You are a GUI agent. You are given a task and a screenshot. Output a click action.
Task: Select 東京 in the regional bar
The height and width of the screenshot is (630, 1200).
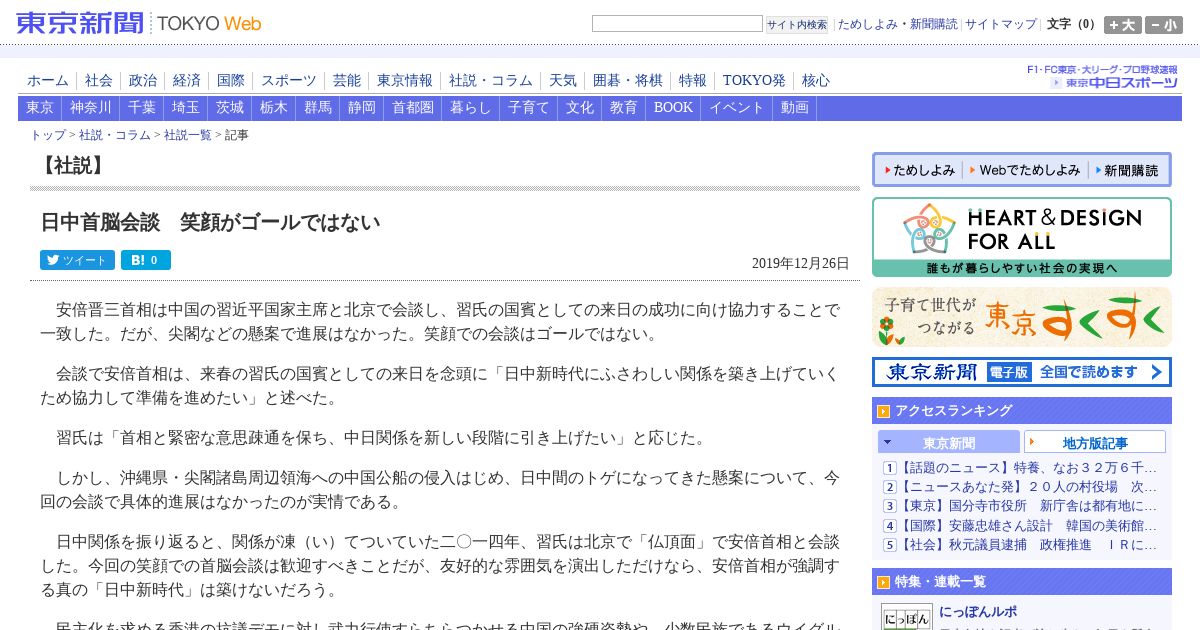pos(40,108)
